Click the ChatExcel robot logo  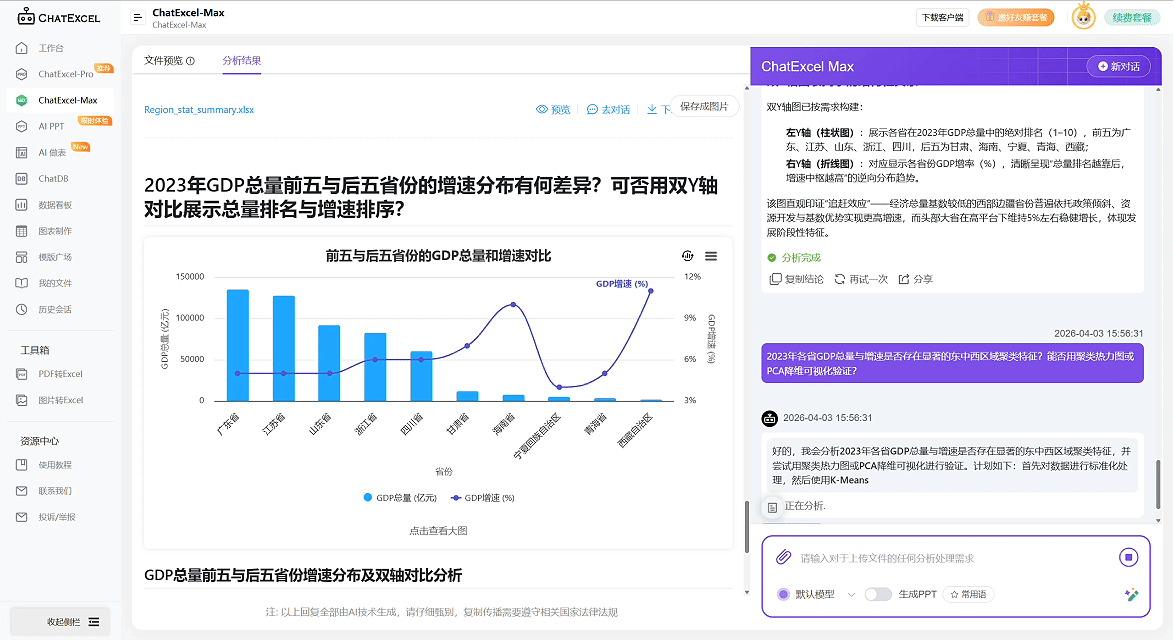(26, 16)
